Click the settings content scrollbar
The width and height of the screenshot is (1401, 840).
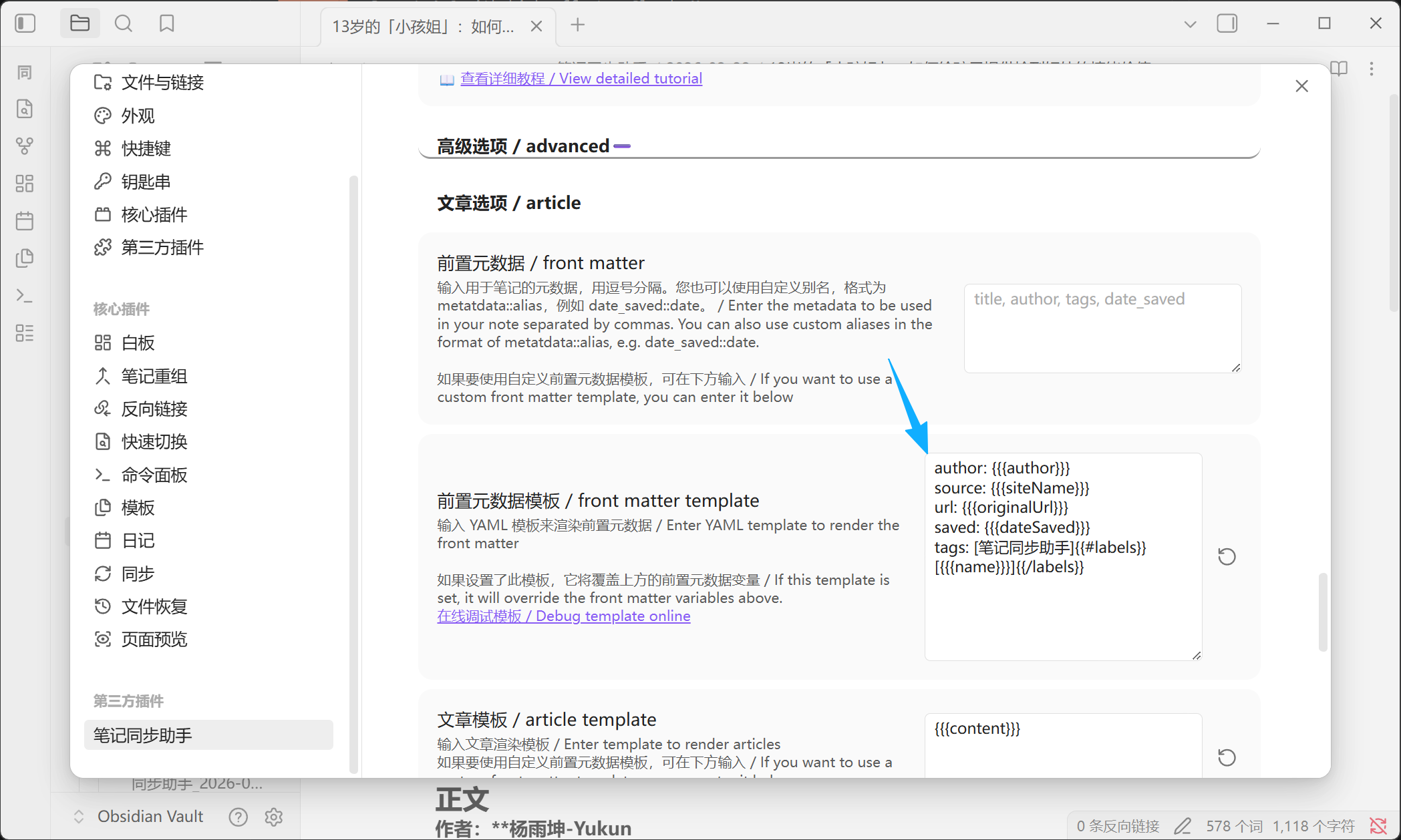tap(1322, 611)
